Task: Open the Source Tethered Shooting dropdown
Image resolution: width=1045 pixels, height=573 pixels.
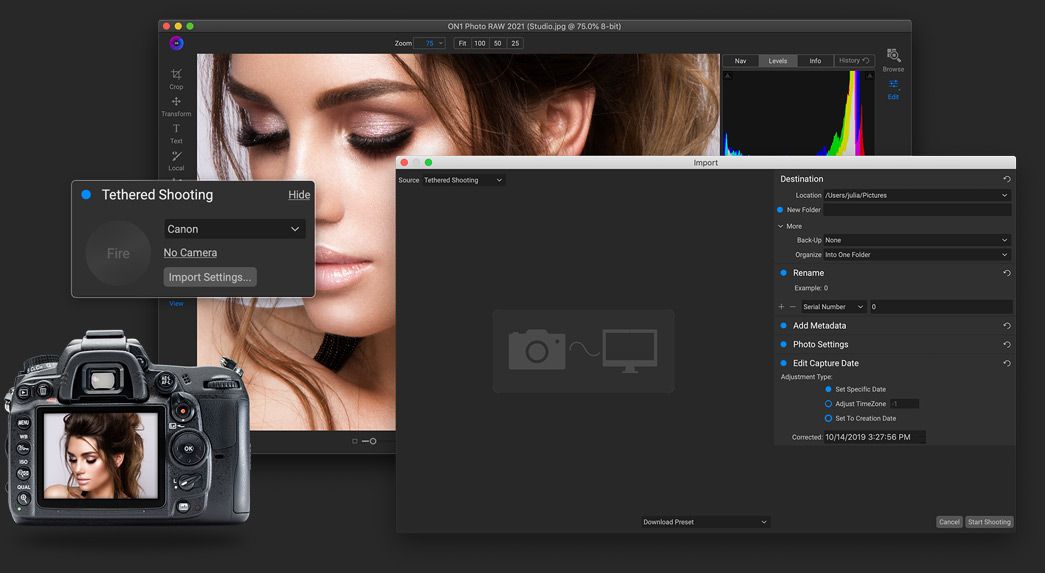Action: coord(463,181)
